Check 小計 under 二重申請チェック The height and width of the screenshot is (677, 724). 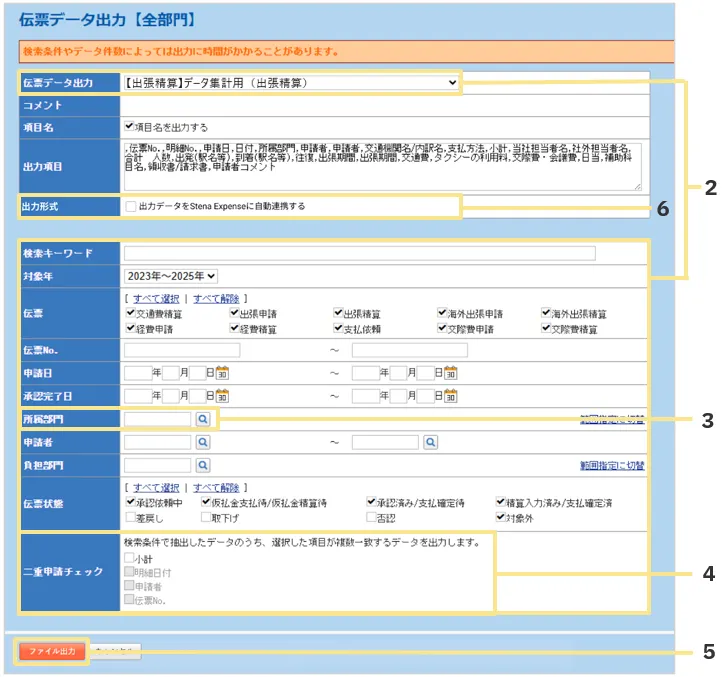point(128,559)
